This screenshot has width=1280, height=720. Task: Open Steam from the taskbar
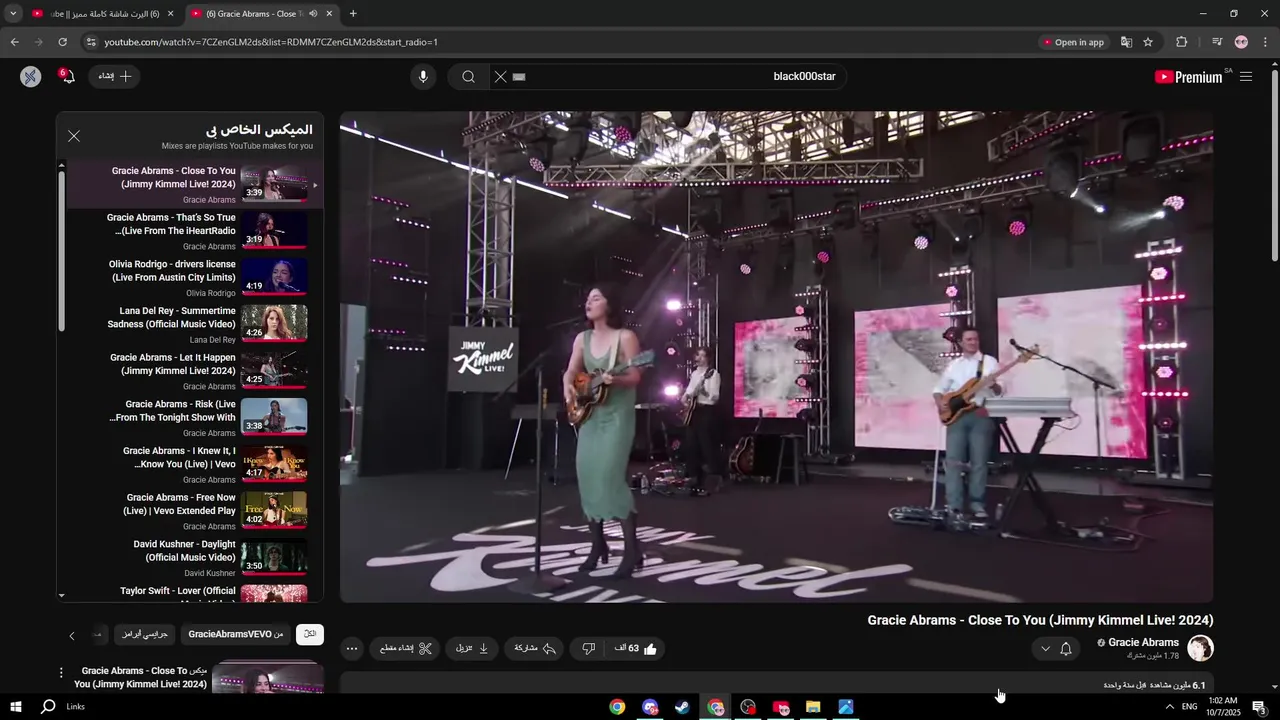pos(682,707)
